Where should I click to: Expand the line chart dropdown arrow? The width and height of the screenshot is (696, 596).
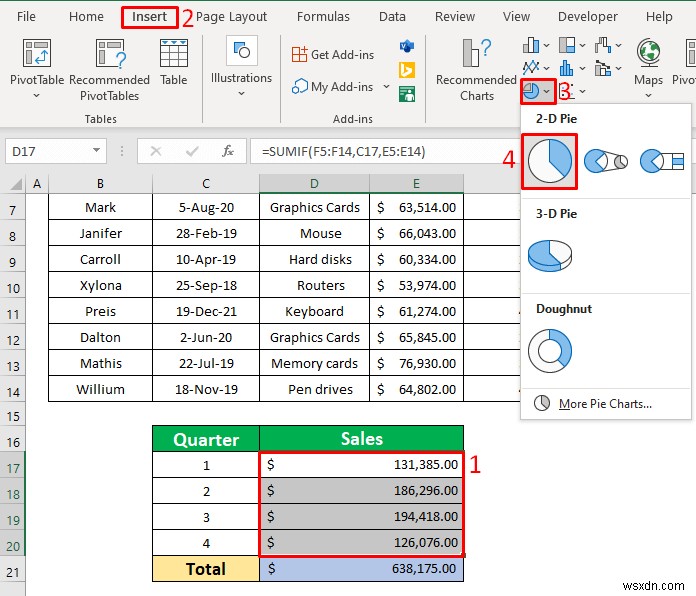point(546,68)
